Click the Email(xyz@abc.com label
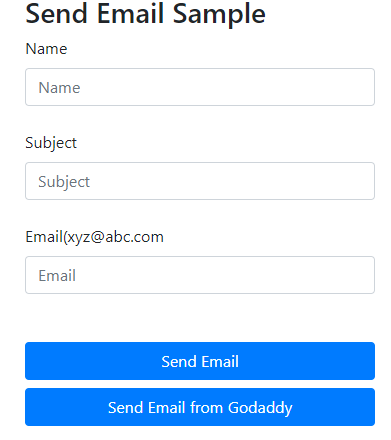 95,237
